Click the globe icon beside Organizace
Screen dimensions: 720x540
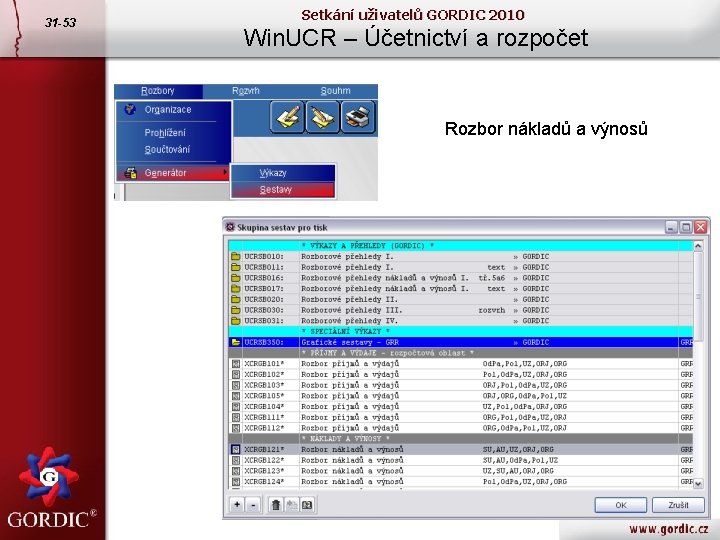[x=130, y=109]
